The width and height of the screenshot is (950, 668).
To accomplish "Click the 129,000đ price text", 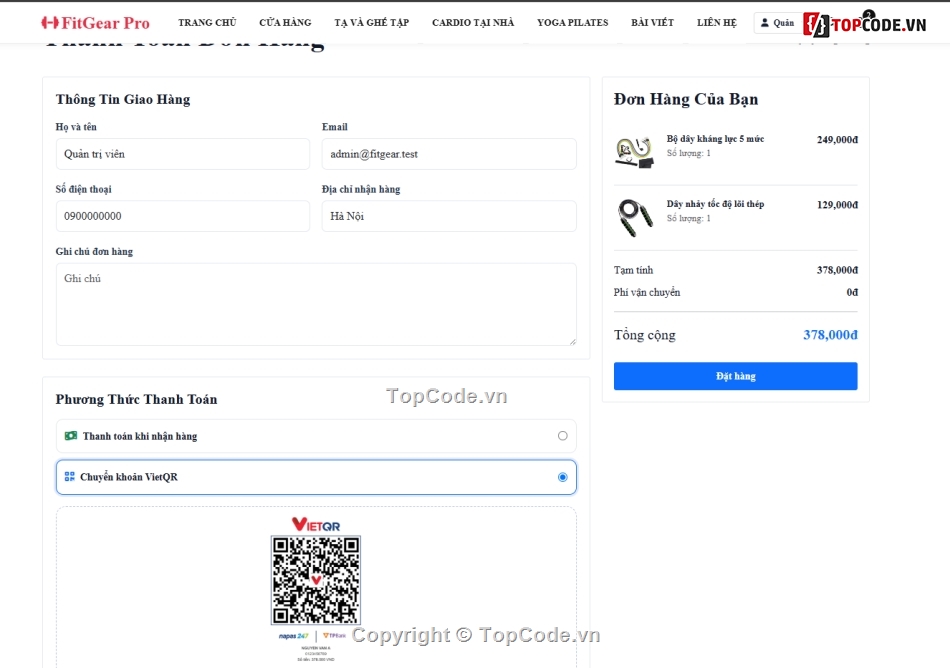I will click(837, 205).
